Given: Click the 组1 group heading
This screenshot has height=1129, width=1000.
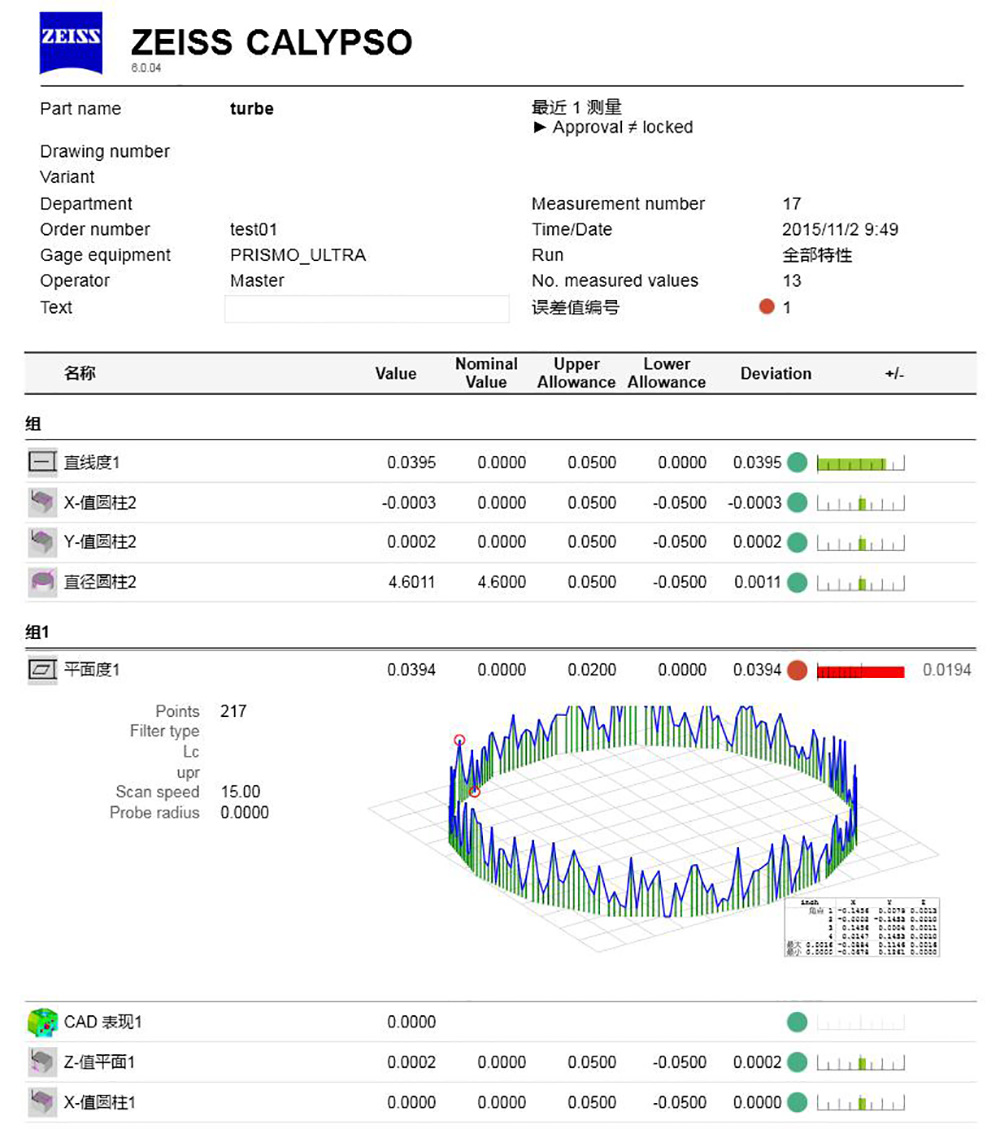Looking at the screenshot, I should 37,632.
